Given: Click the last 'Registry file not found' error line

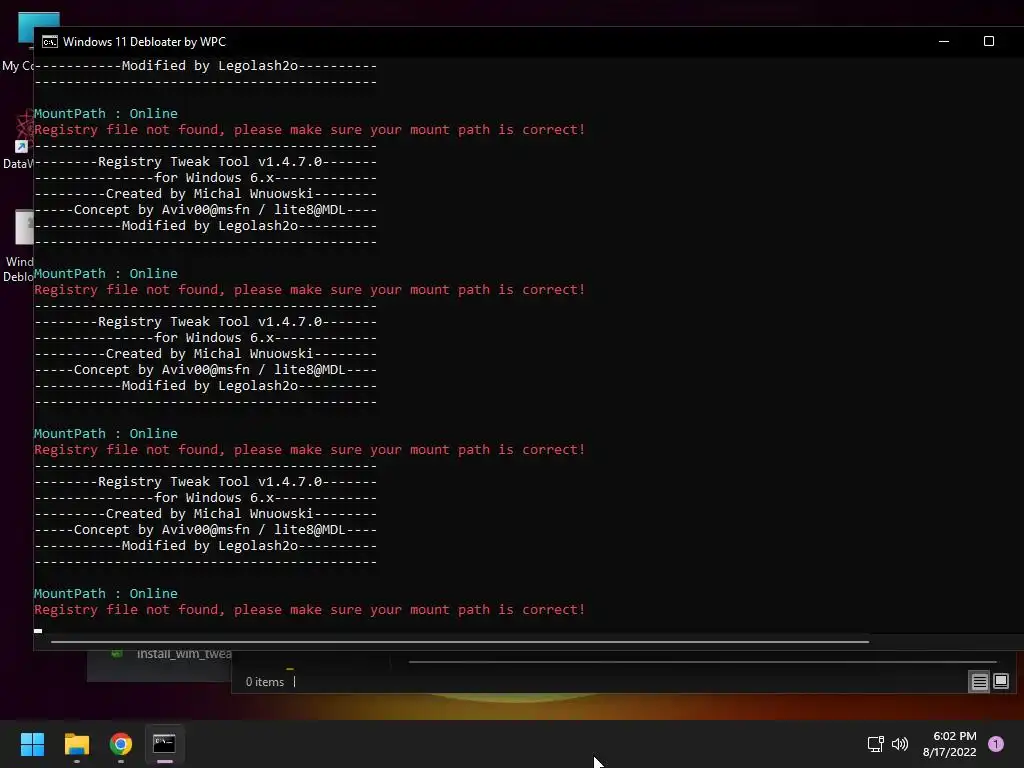Looking at the screenshot, I should pyautogui.click(x=310, y=610).
